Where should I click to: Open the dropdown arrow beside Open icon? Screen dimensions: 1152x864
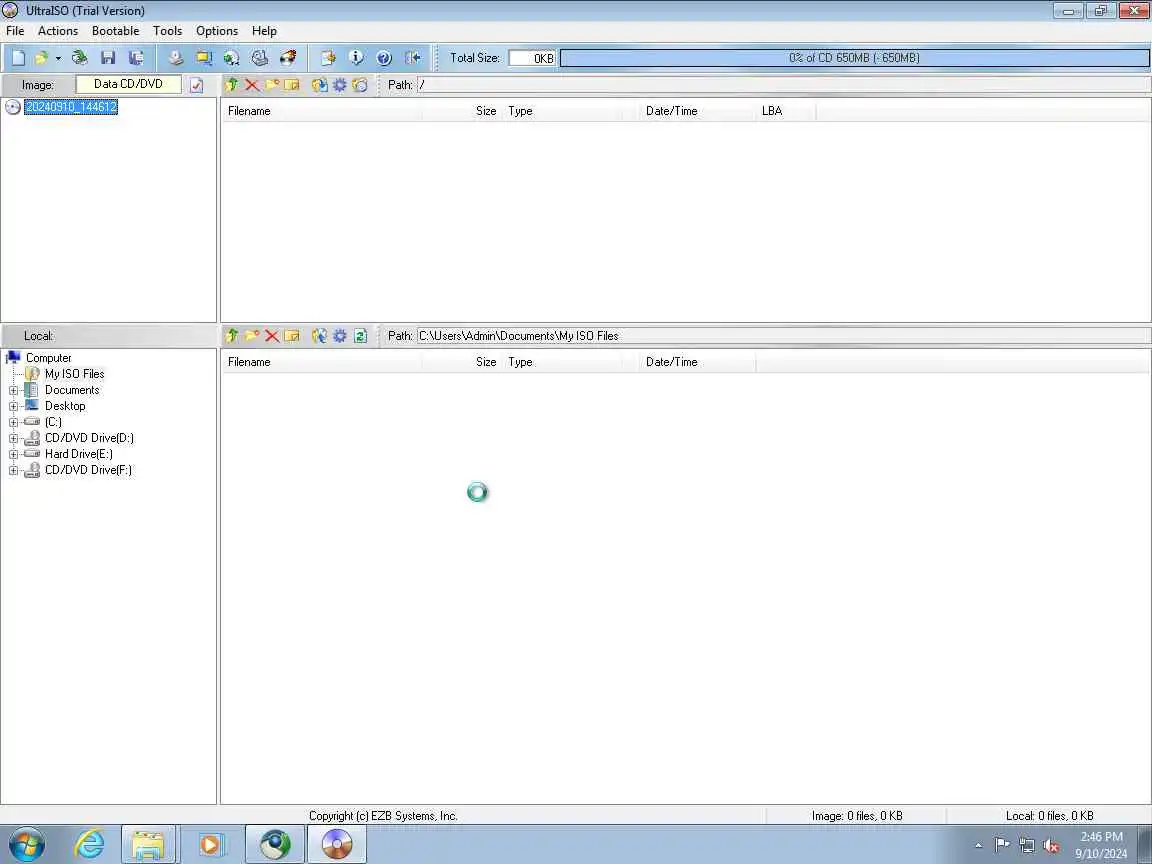58,58
